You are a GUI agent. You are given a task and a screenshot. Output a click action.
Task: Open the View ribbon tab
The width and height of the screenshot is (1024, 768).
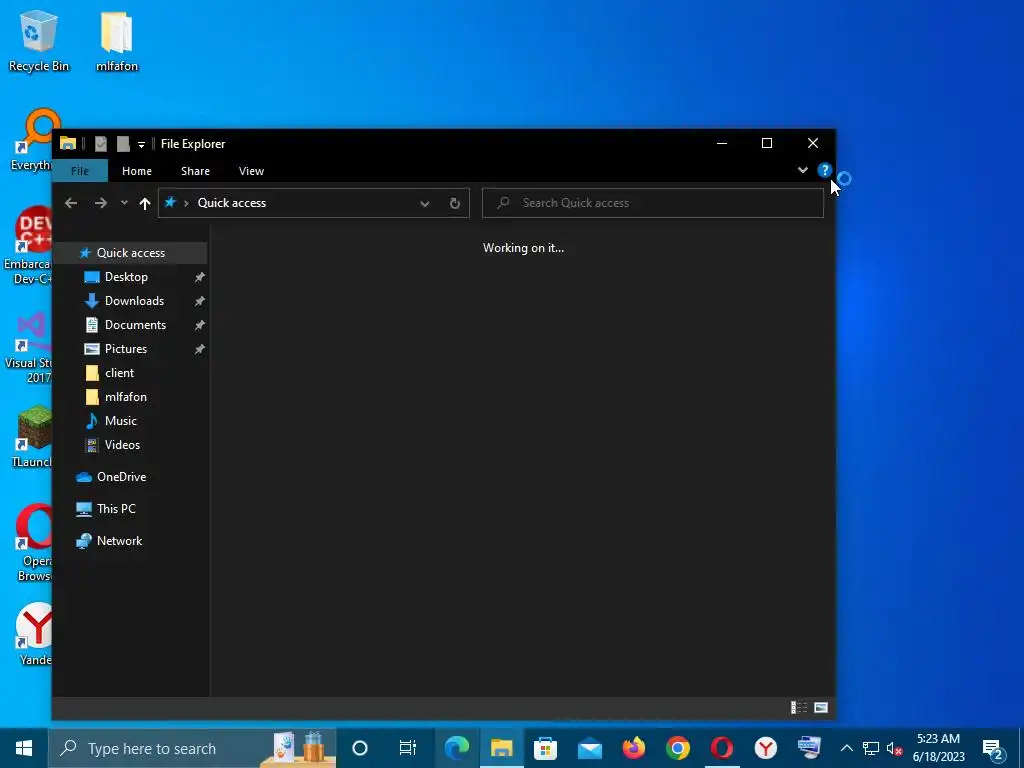pyautogui.click(x=251, y=171)
